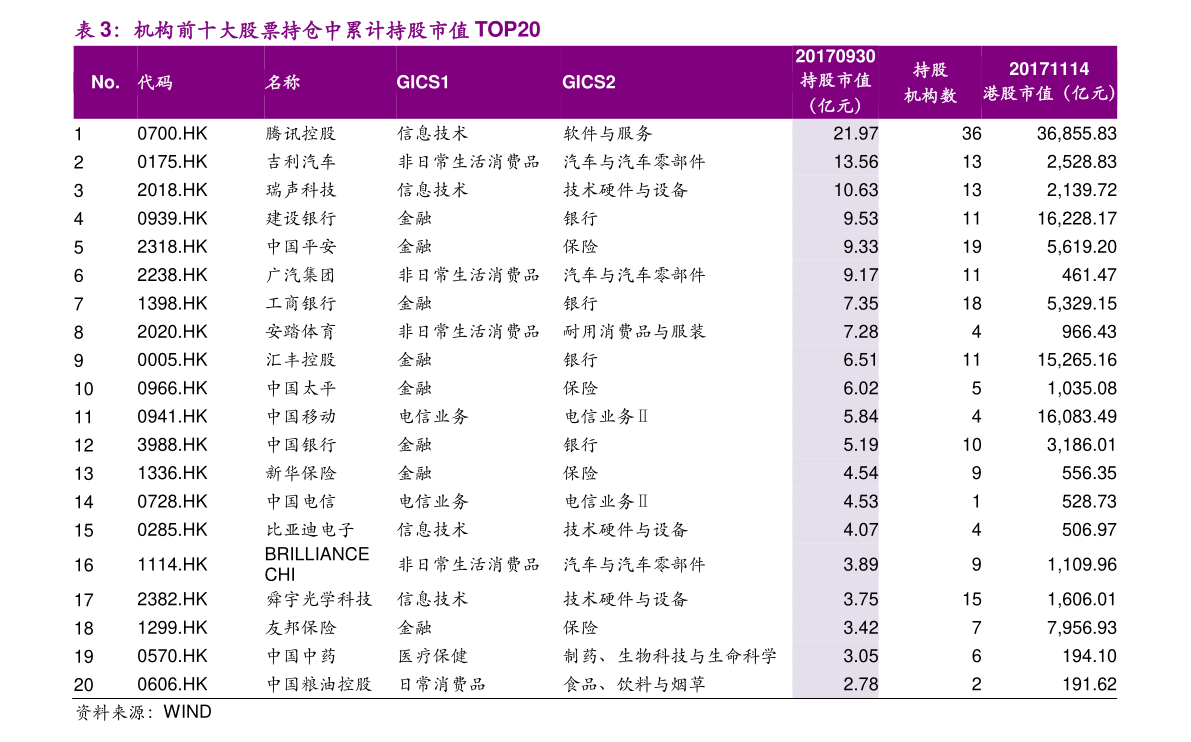The height and width of the screenshot is (742, 1191).
Task: Select stock code 1114.HK
Action: pyautogui.click(x=172, y=565)
